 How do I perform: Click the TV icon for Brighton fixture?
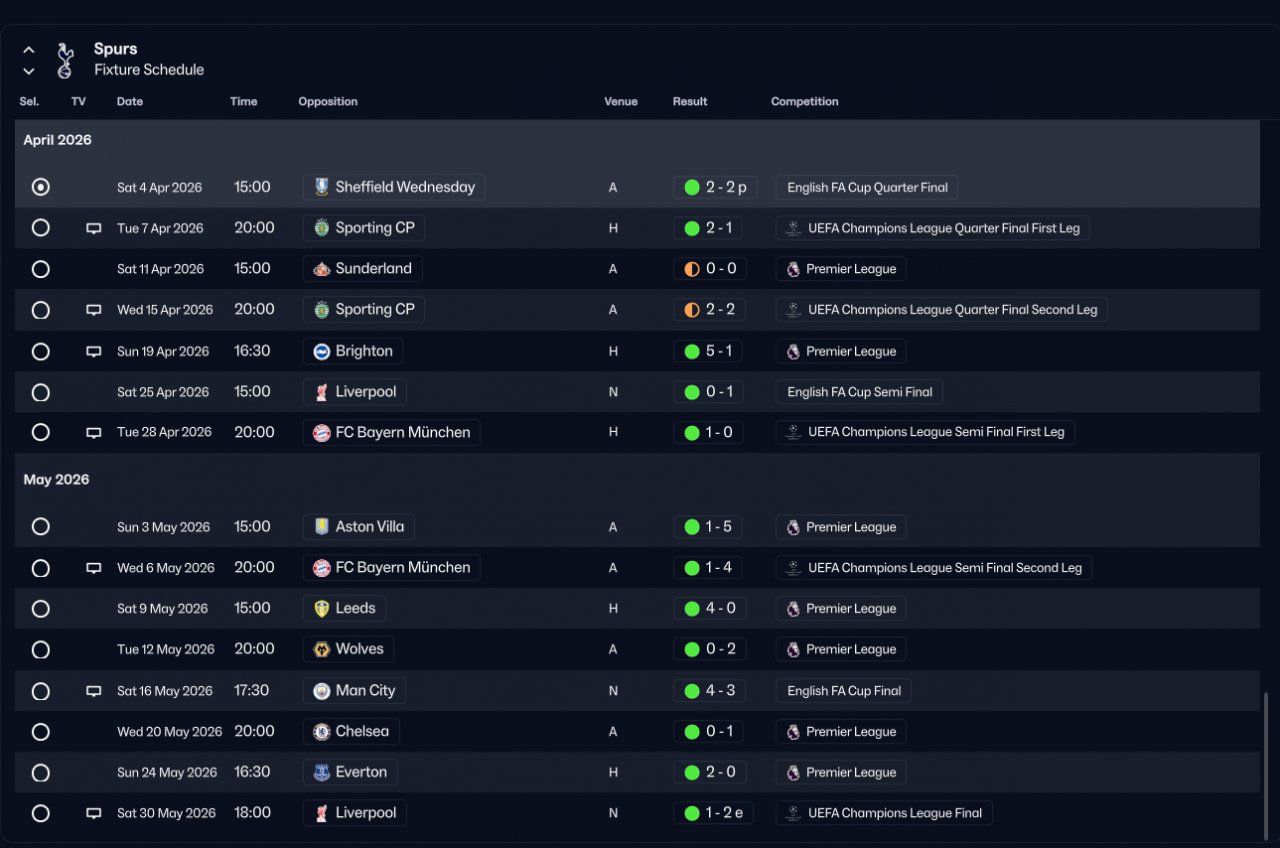tap(94, 351)
